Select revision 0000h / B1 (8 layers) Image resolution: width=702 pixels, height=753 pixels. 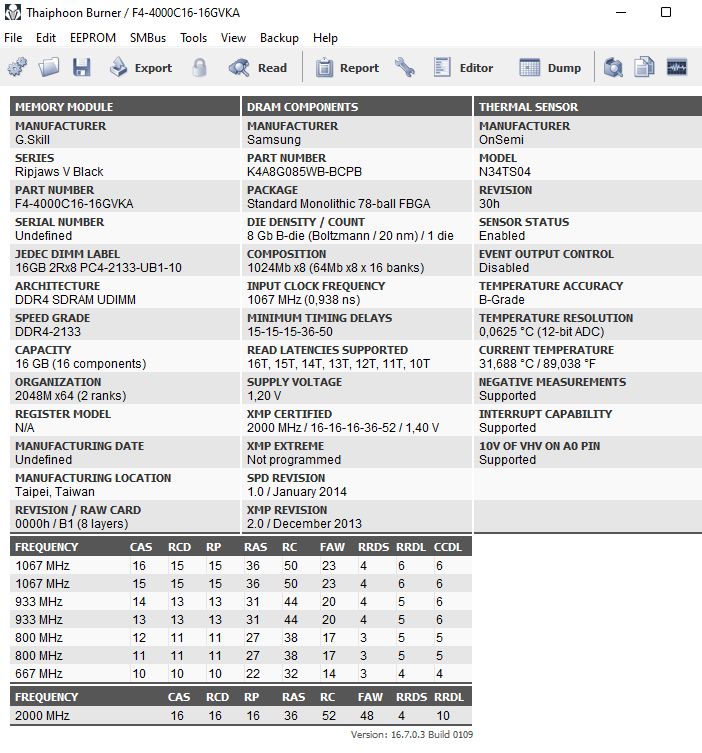point(72,524)
